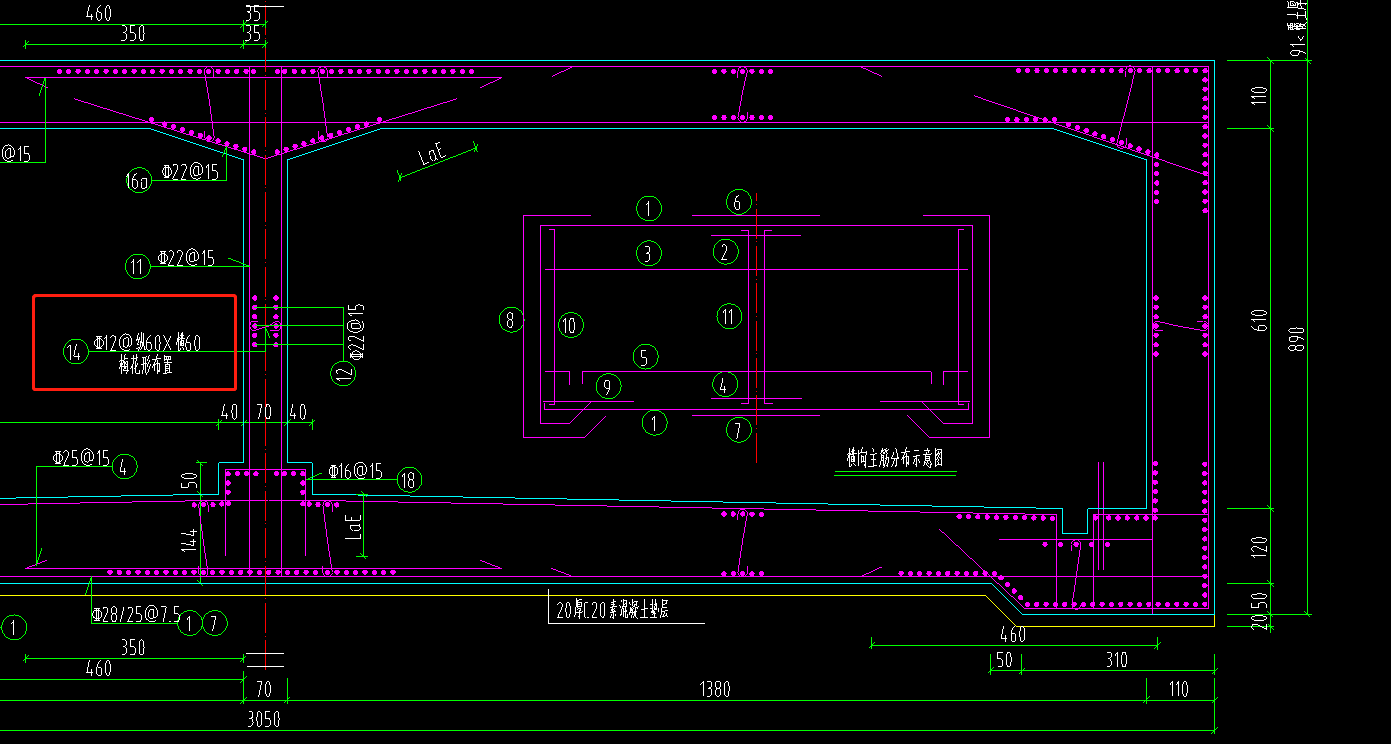The height and width of the screenshot is (744, 1391).
Task: Click the Φ22@15 label next to left marker 11
Action: click(184, 258)
